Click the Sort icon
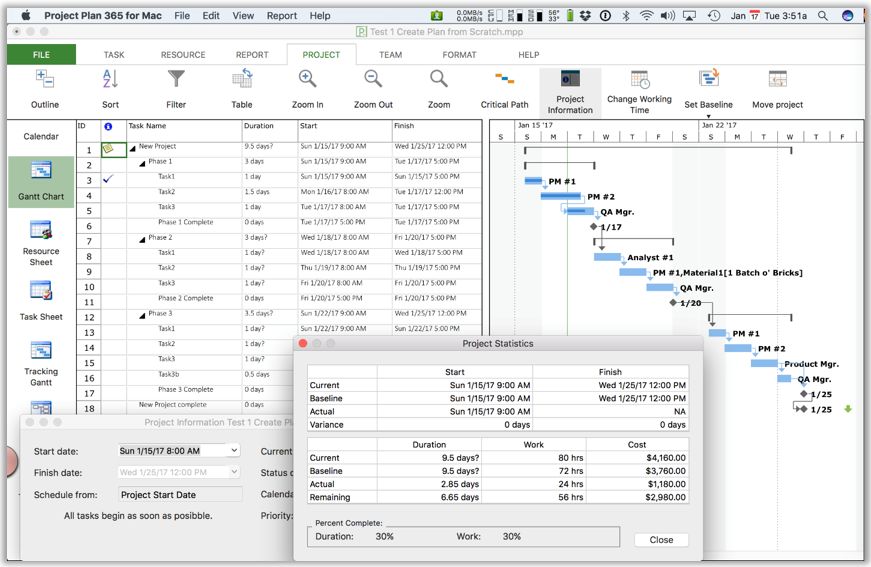The image size is (871, 567). point(110,79)
